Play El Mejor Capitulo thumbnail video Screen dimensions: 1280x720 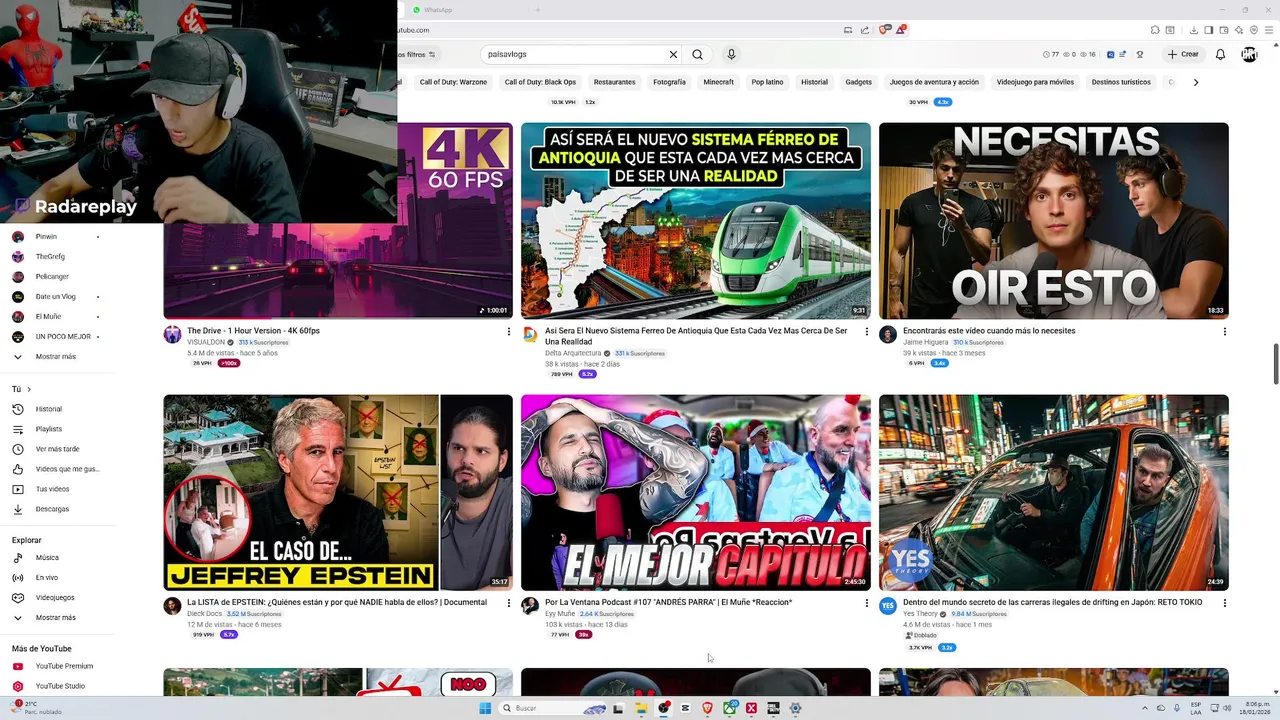(x=696, y=492)
